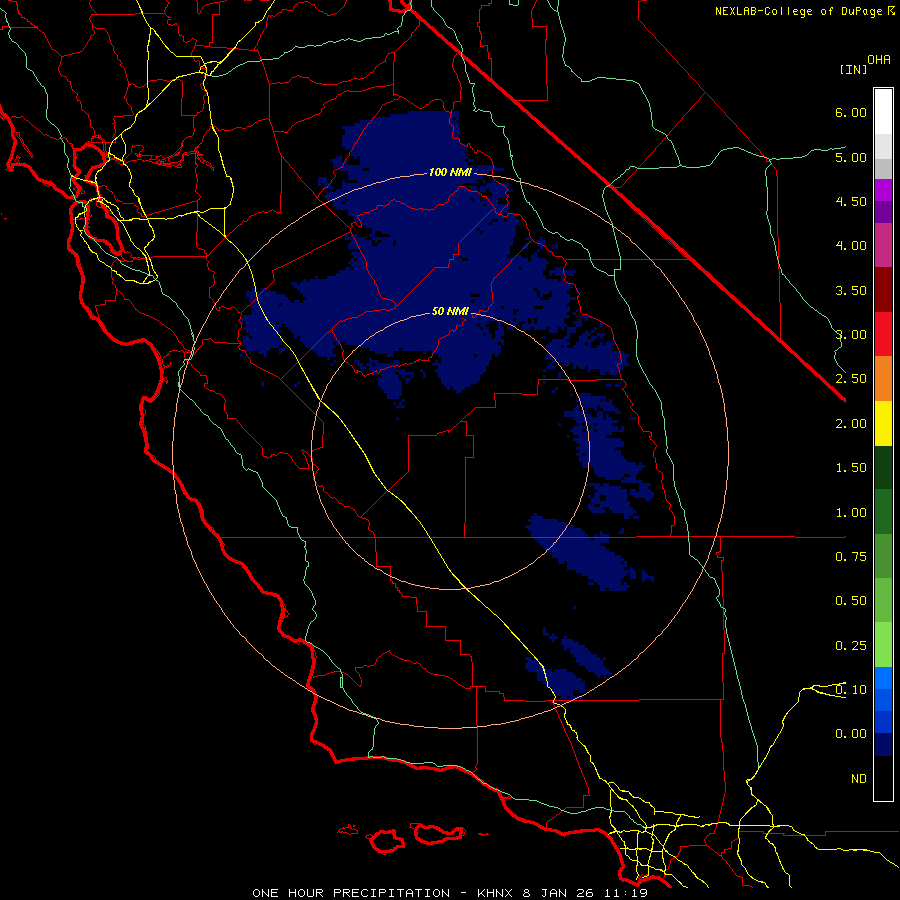Select the 50 NMI range ring label

(x=450, y=312)
